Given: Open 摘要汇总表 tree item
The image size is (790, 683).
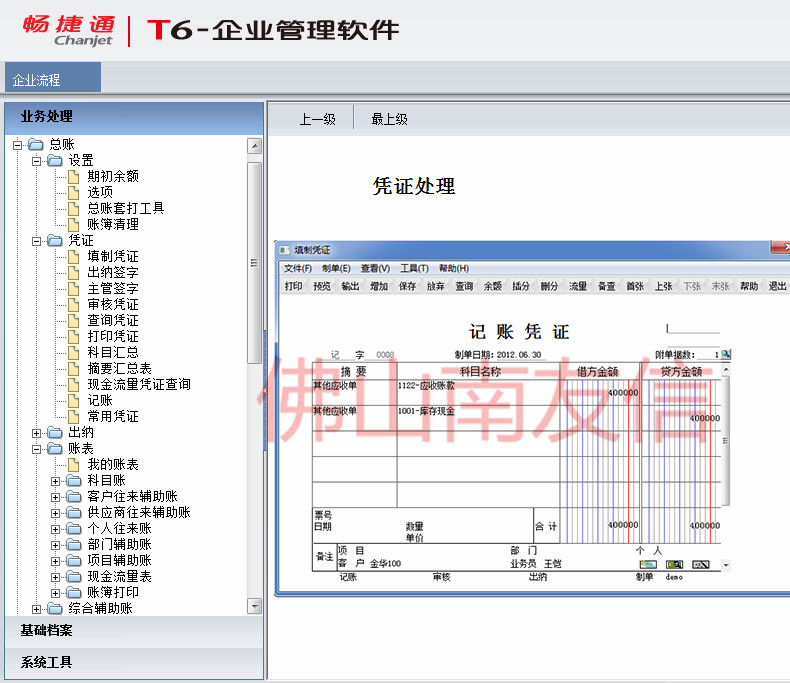Looking at the screenshot, I should click(119, 369).
